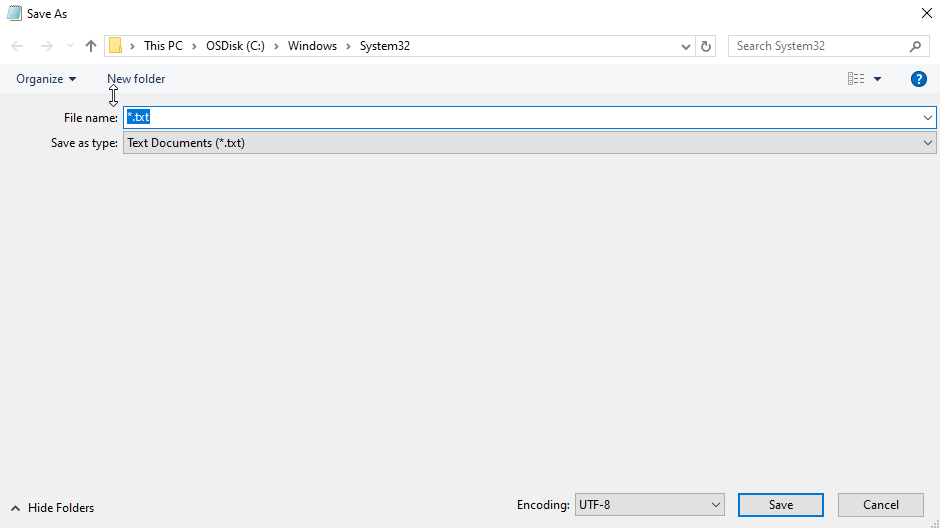Expand the File name history dropdown arrow
Screen dimensions: 940x528
[x=928, y=118]
